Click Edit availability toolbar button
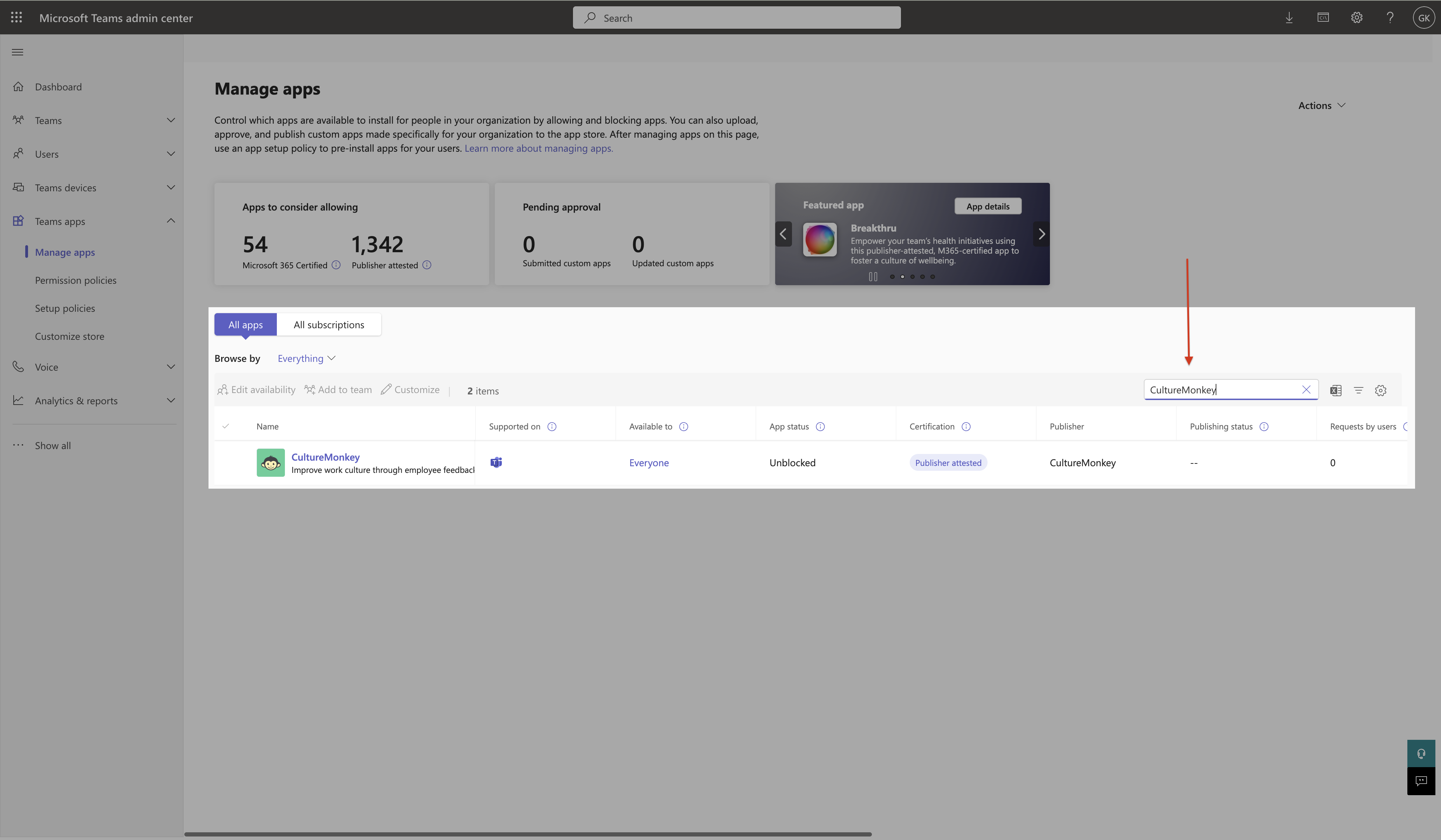1441x840 pixels. pos(256,390)
